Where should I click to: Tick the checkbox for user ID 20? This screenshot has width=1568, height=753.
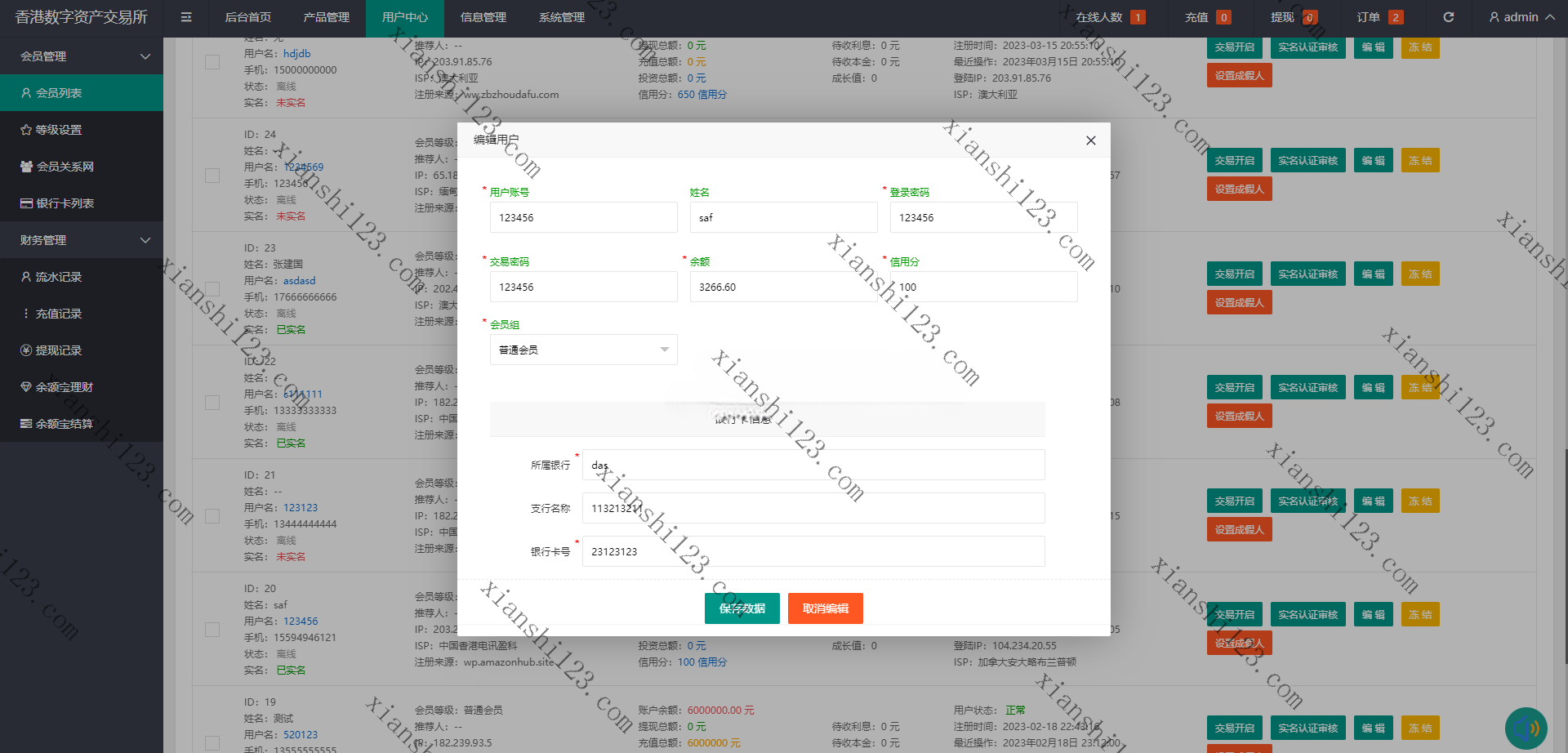[x=212, y=630]
